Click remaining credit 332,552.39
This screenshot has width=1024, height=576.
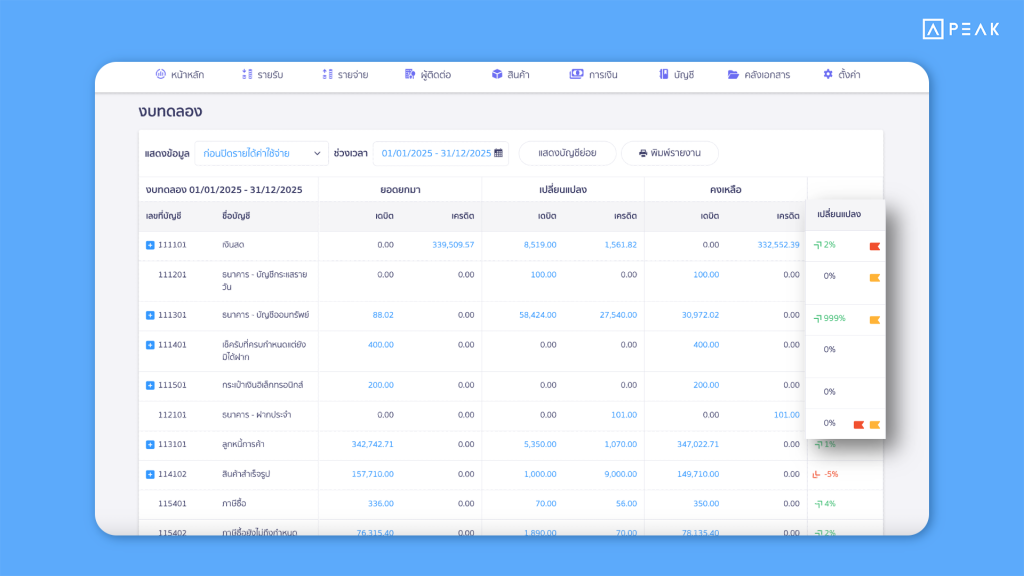(778, 245)
